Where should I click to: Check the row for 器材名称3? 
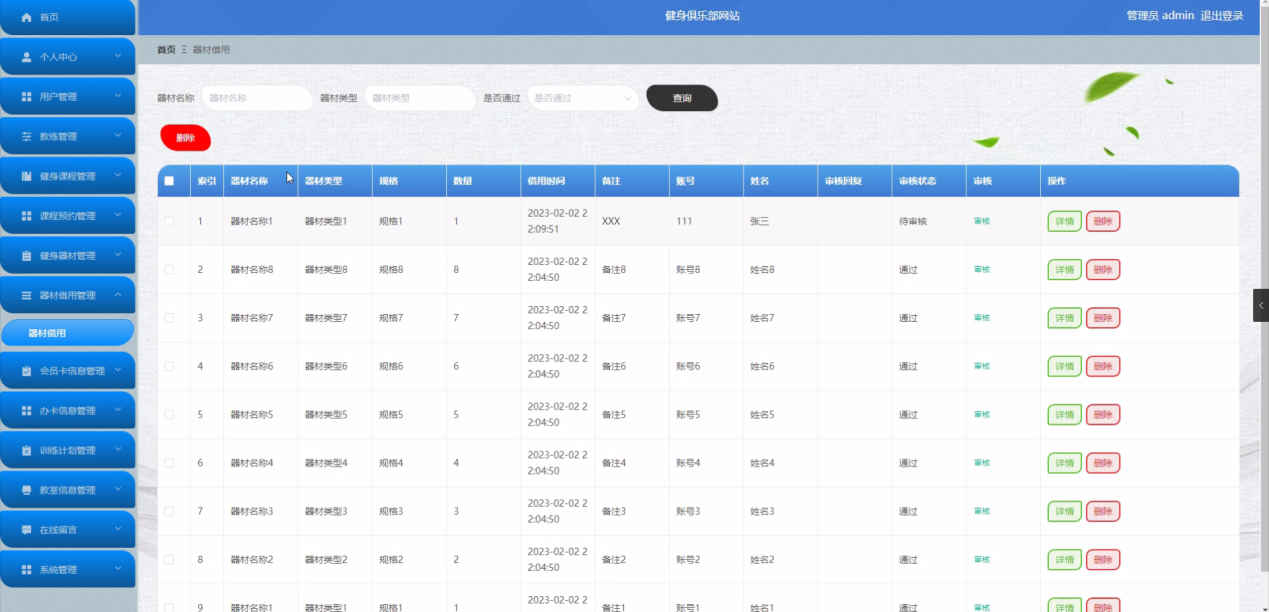pyautogui.click(x=169, y=511)
